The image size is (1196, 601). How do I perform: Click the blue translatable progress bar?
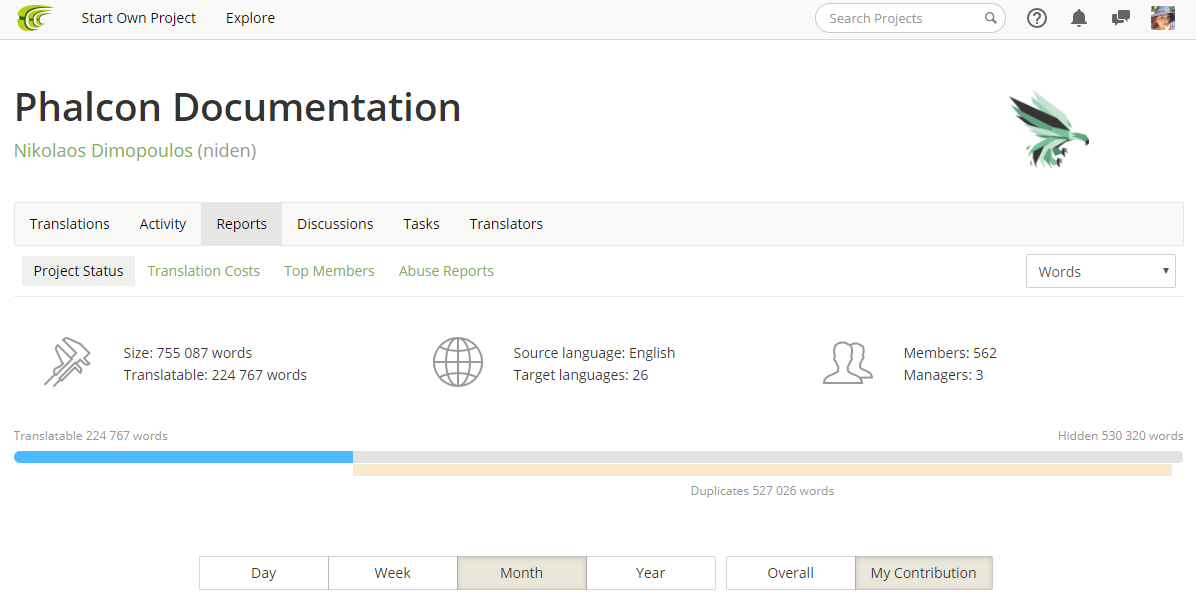(183, 457)
